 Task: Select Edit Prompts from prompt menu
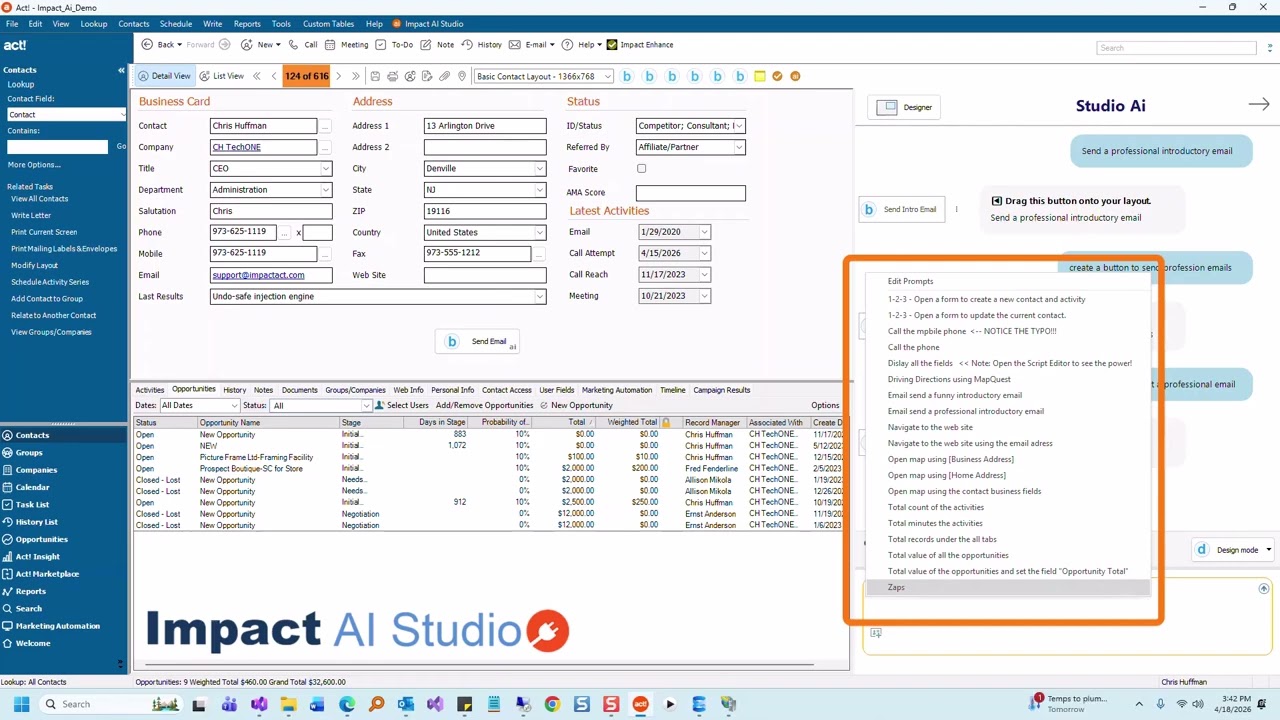click(910, 282)
